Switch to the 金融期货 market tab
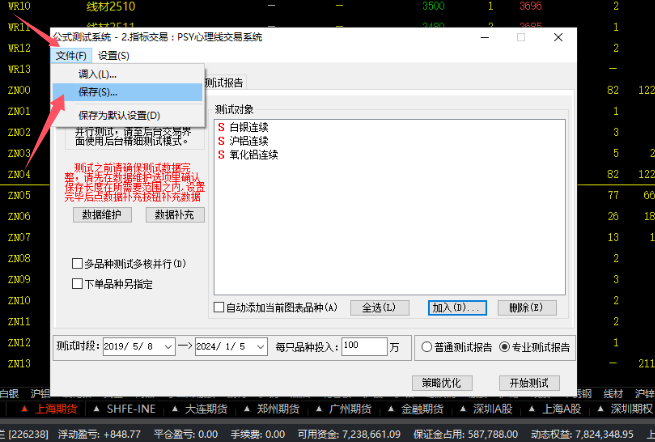655x442 pixels. point(422,409)
